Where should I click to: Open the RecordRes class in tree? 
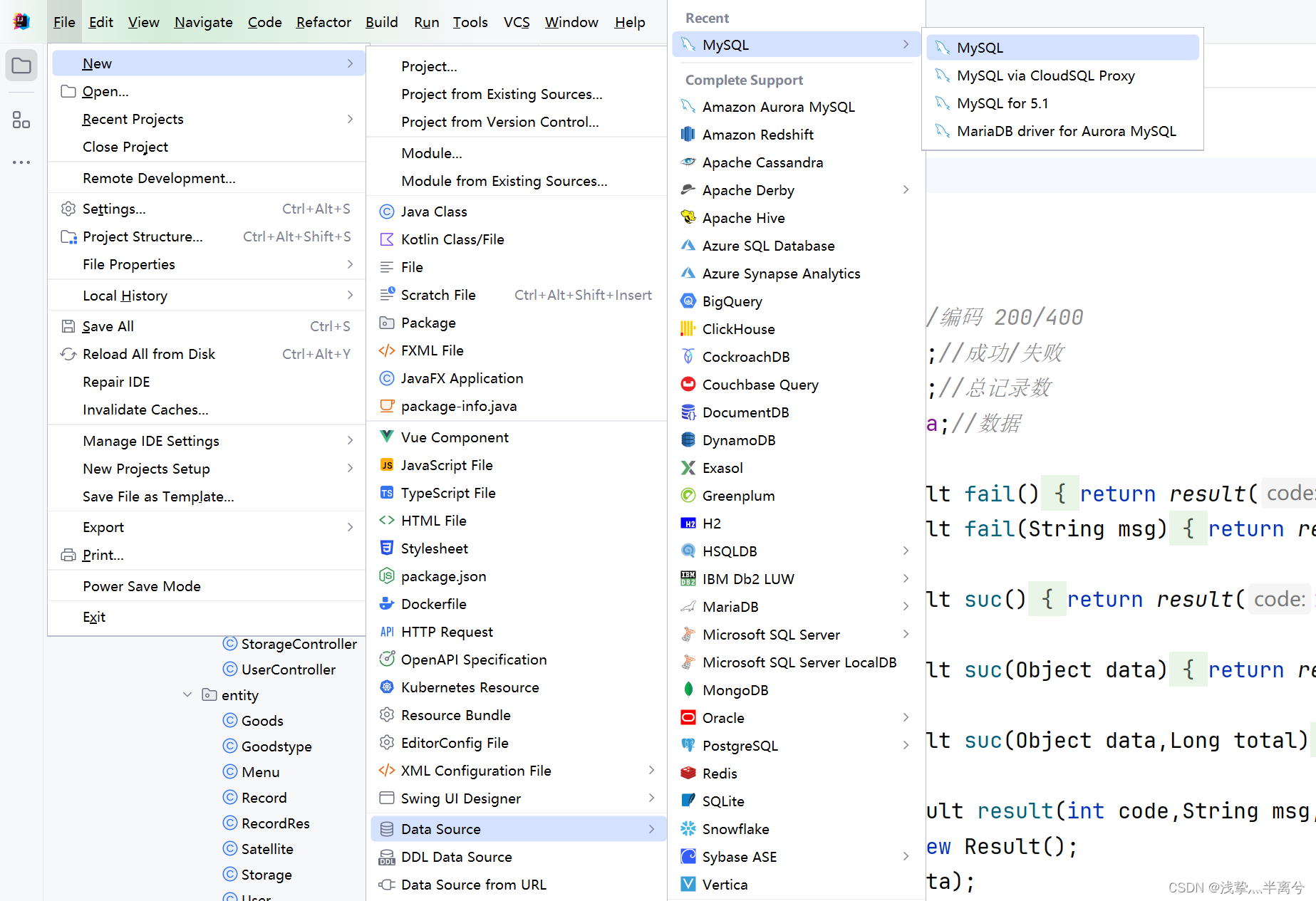pyautogui.click(x=275, y=823)
